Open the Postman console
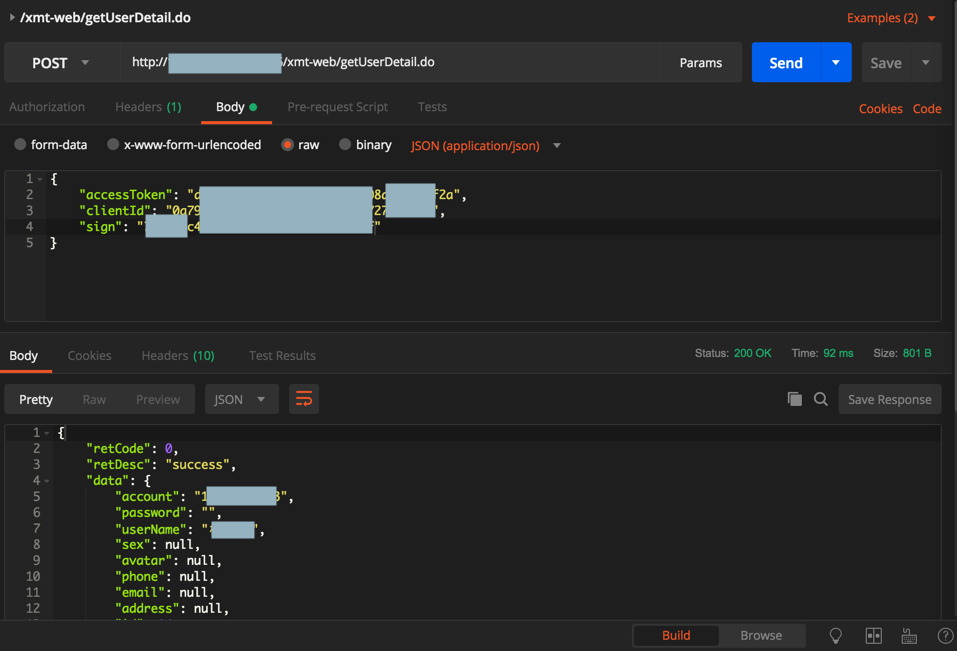 [909, 635]
